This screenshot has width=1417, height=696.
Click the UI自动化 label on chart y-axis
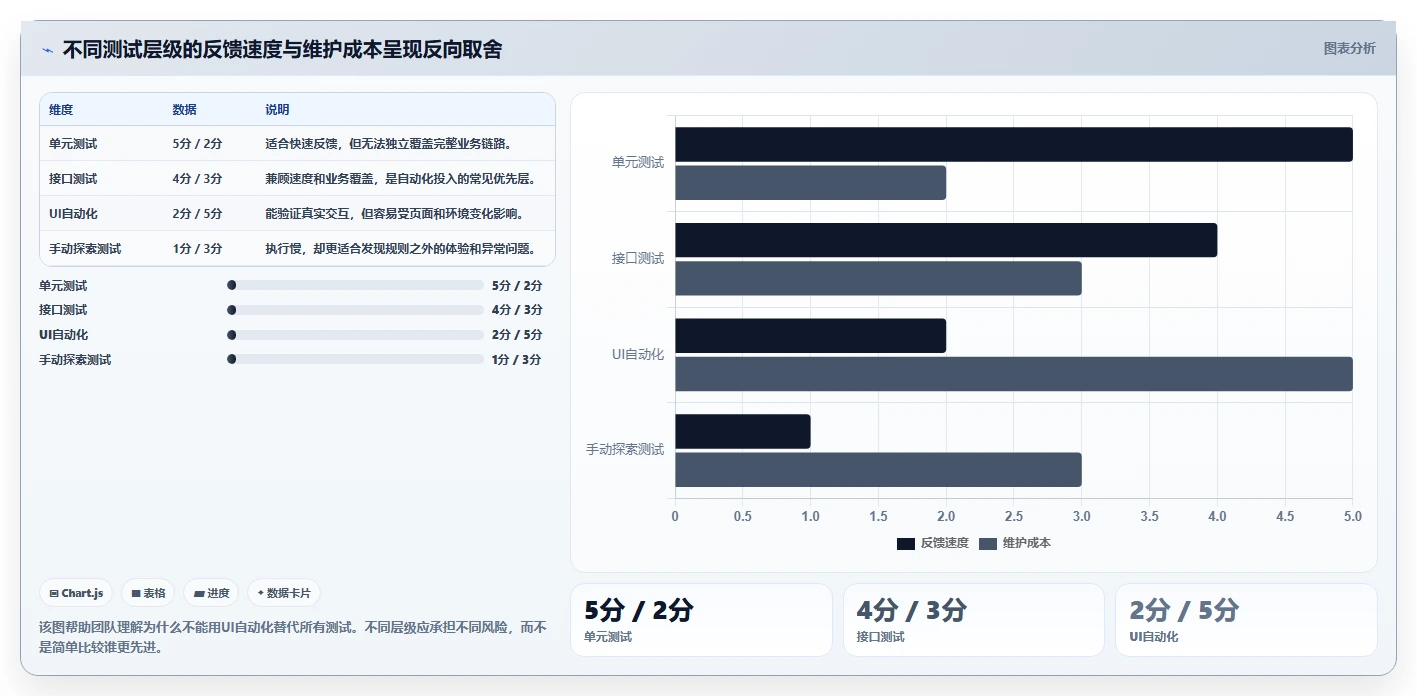click(638, 354)
